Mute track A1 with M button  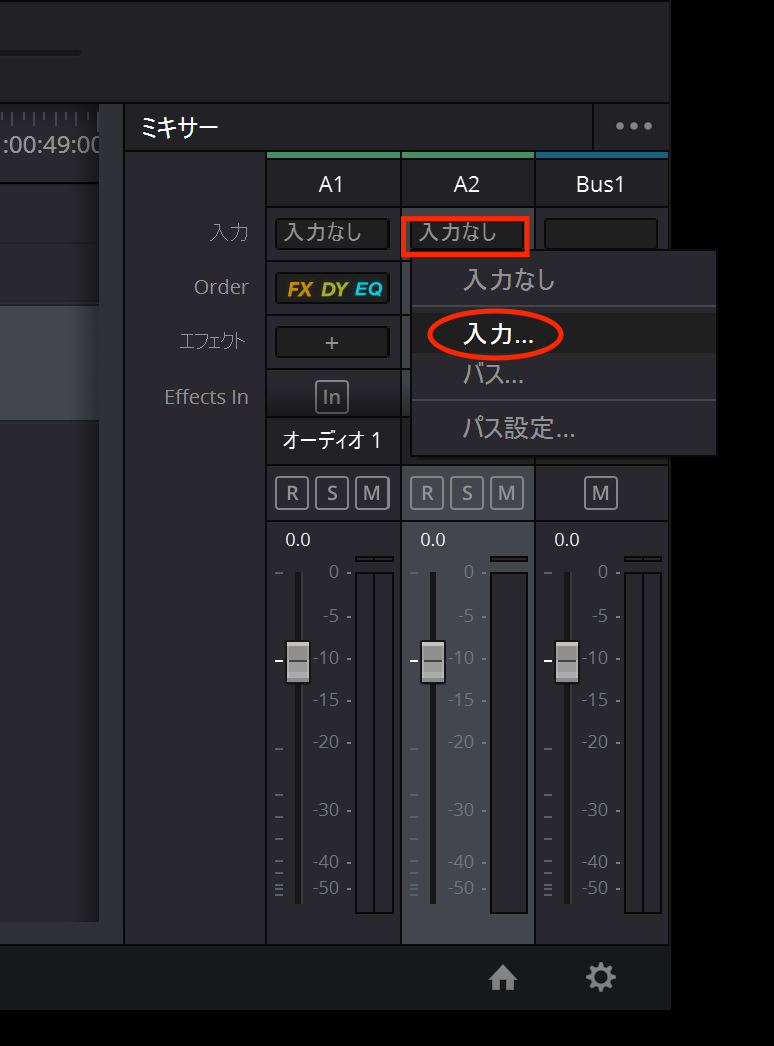[x=372, y=492]
